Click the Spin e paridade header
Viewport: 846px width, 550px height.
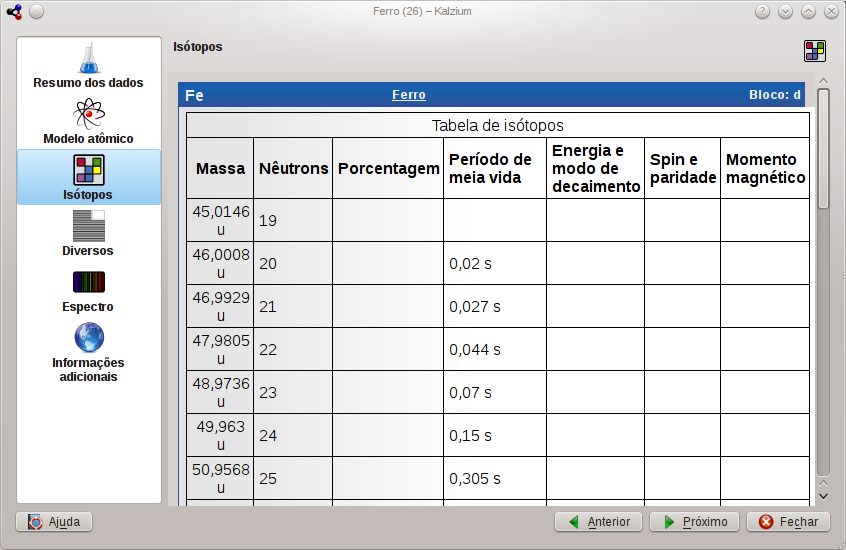tap(683, 168)
